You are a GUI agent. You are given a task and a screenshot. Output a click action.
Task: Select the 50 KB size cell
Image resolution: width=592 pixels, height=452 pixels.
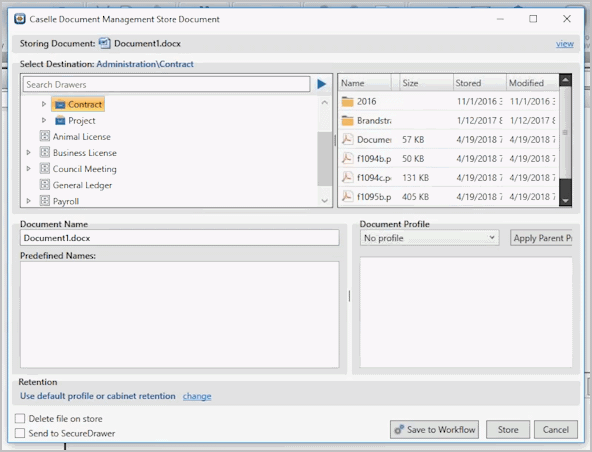click(413, 159)
